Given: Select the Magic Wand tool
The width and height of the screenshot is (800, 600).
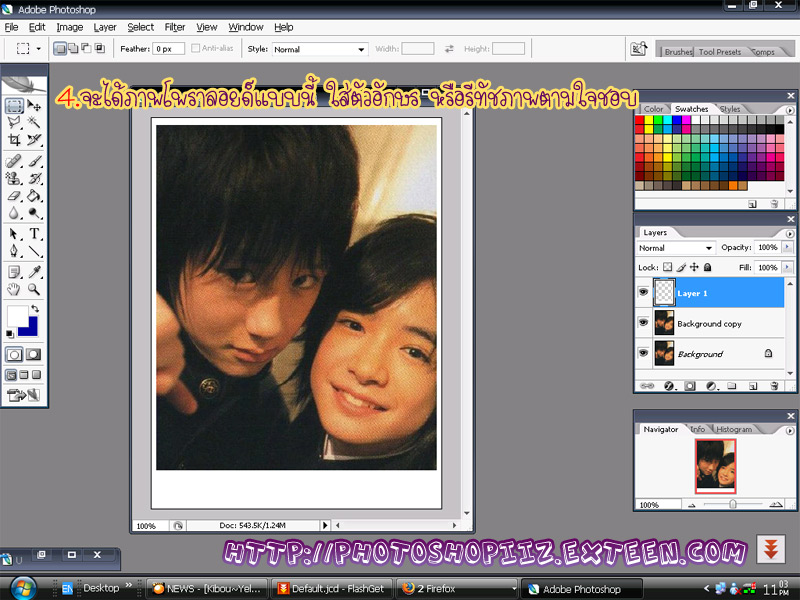Looking at the screenshot, I should click(x=34, y=122).
